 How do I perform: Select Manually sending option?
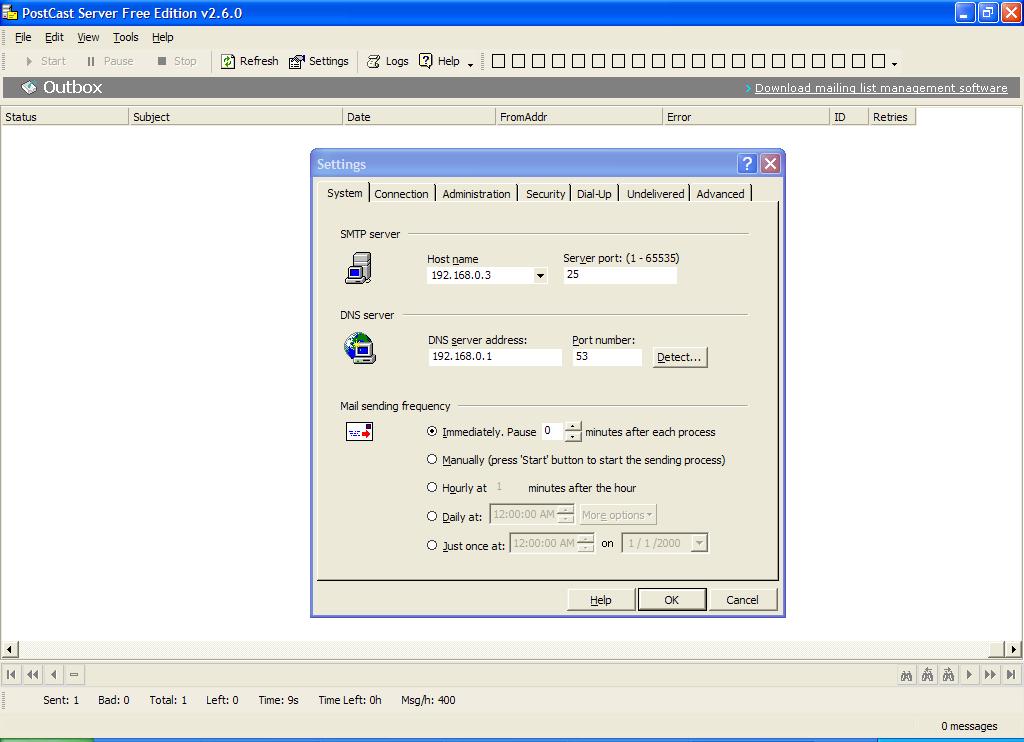(432, 459)
